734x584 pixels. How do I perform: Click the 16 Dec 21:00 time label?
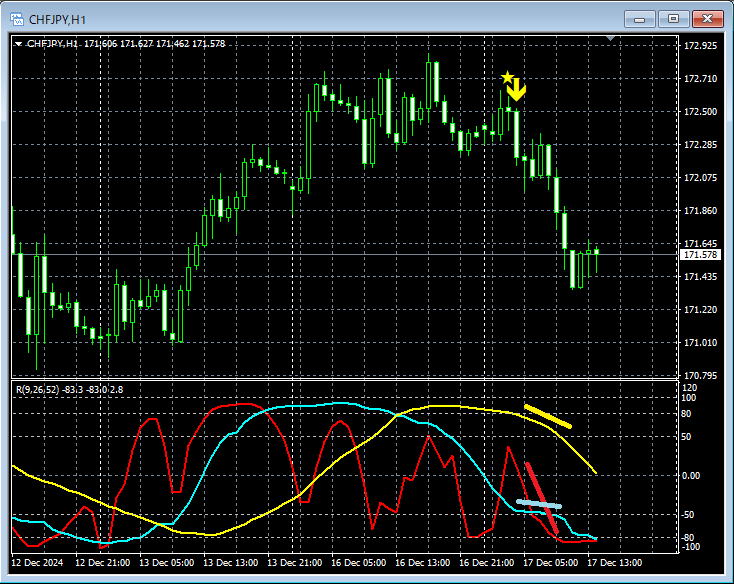[486, 562]
